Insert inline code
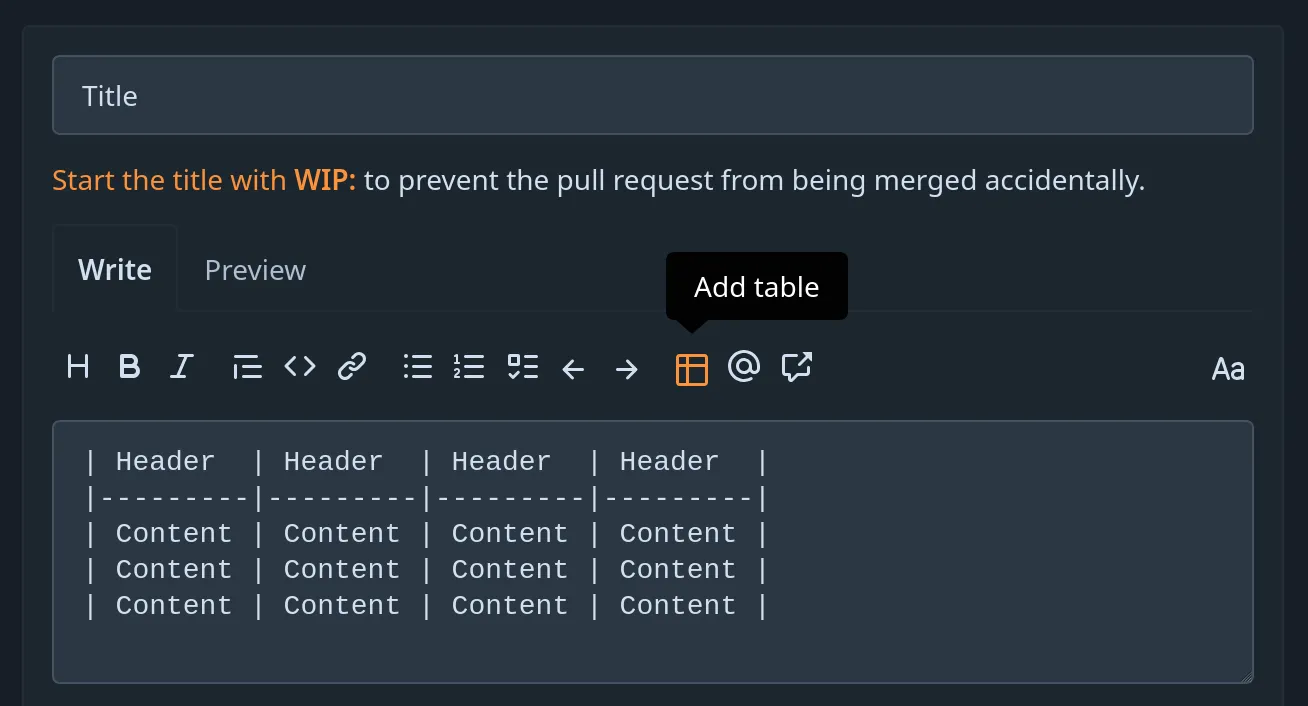 [x=299, y=366]
